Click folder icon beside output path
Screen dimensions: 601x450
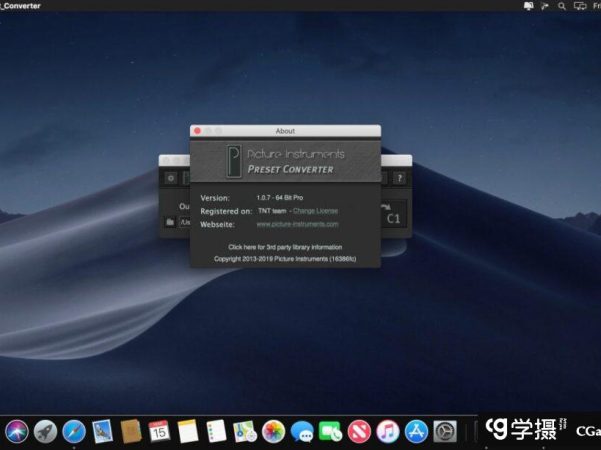pyautogui.click(x=170, y=222)
